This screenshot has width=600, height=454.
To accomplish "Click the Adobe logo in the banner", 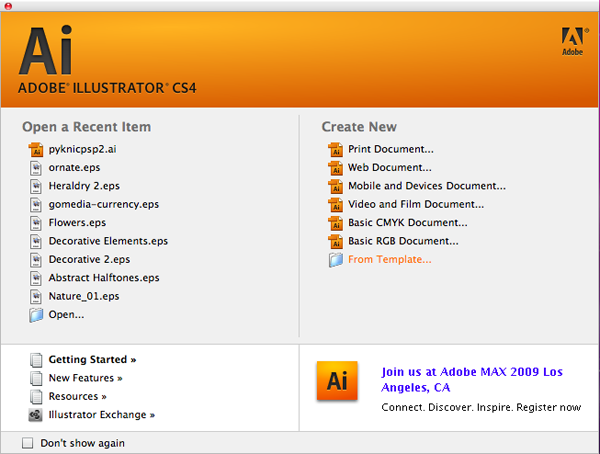I will [574, 41].
